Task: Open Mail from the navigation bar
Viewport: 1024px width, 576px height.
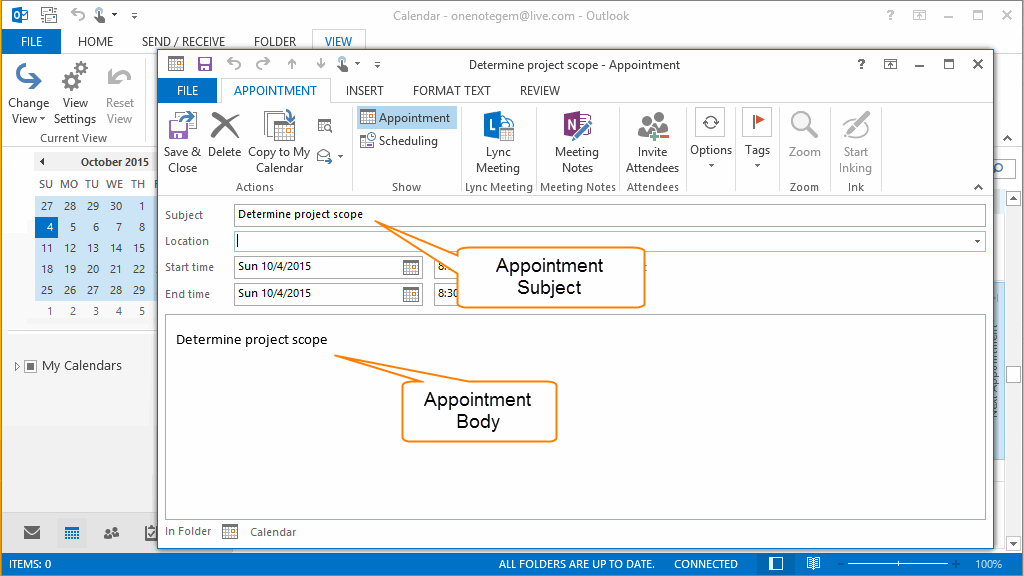Action: coord(31,533)
